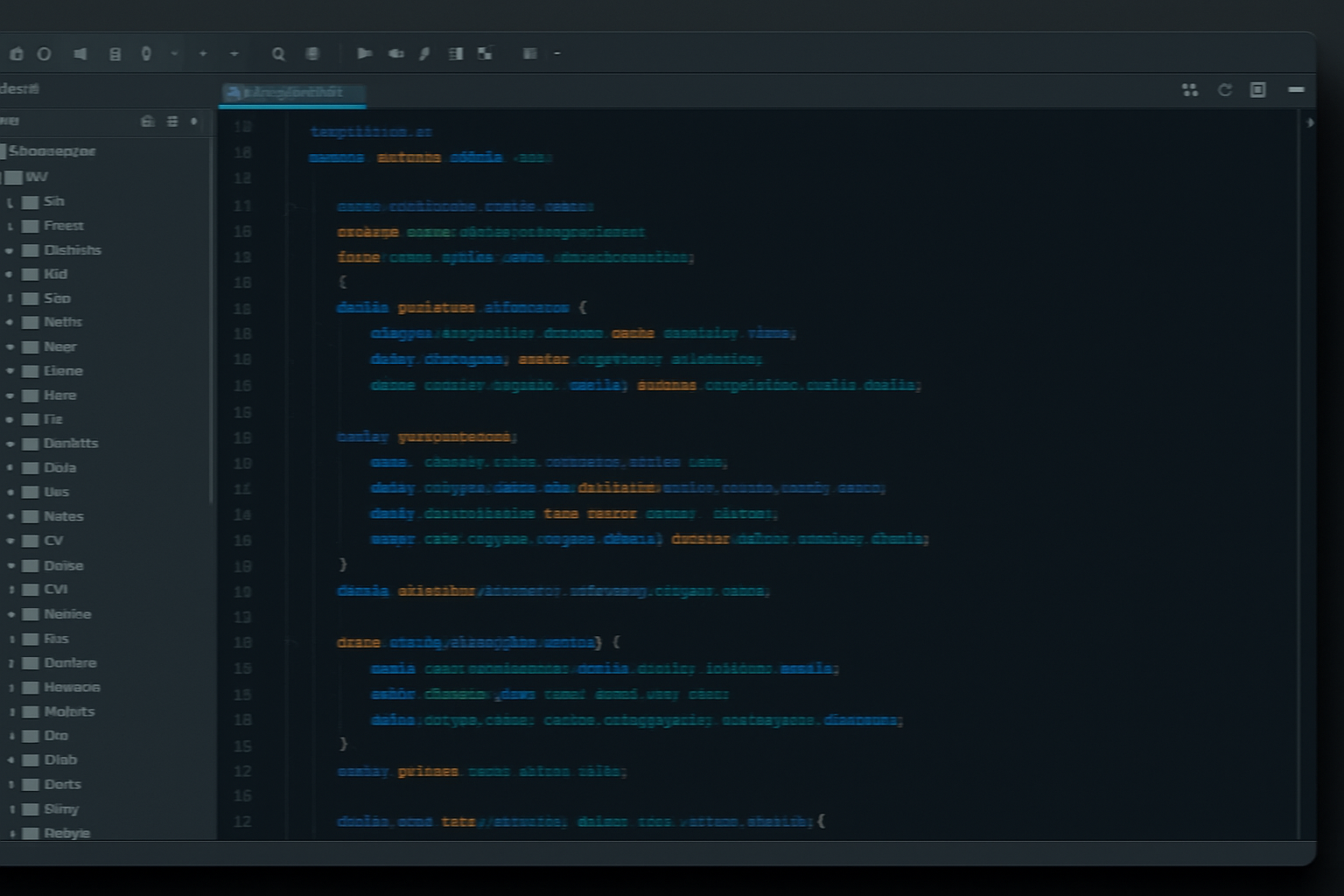Click the collapse arrow at editor's right edge
The image size is (1344, 896).
1310,122
